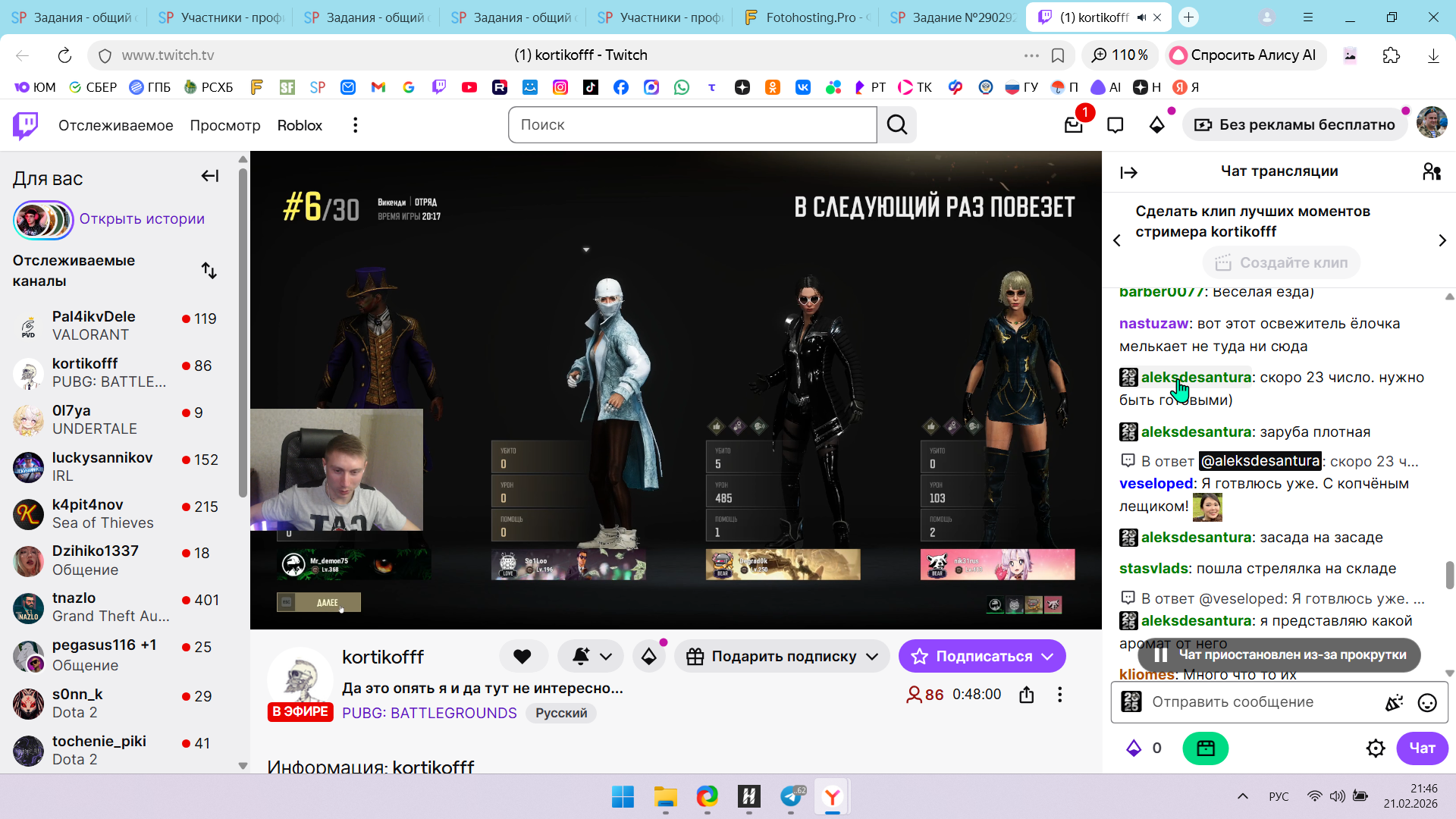Click the channel share icon

click(x=1027, y=695)
